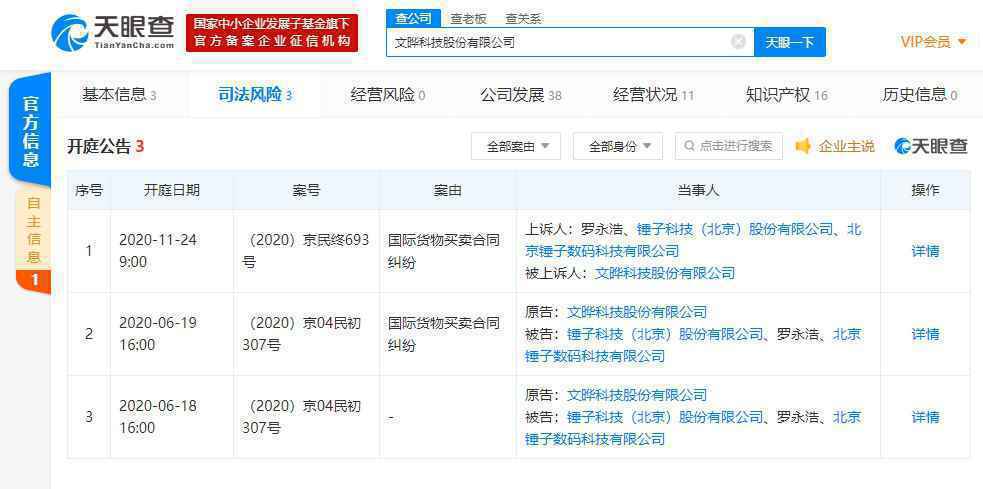Open 锤子科技（北京）股份有限公司 link in row 1
This screenshot has height=489, width=983.
click(735, 229)
